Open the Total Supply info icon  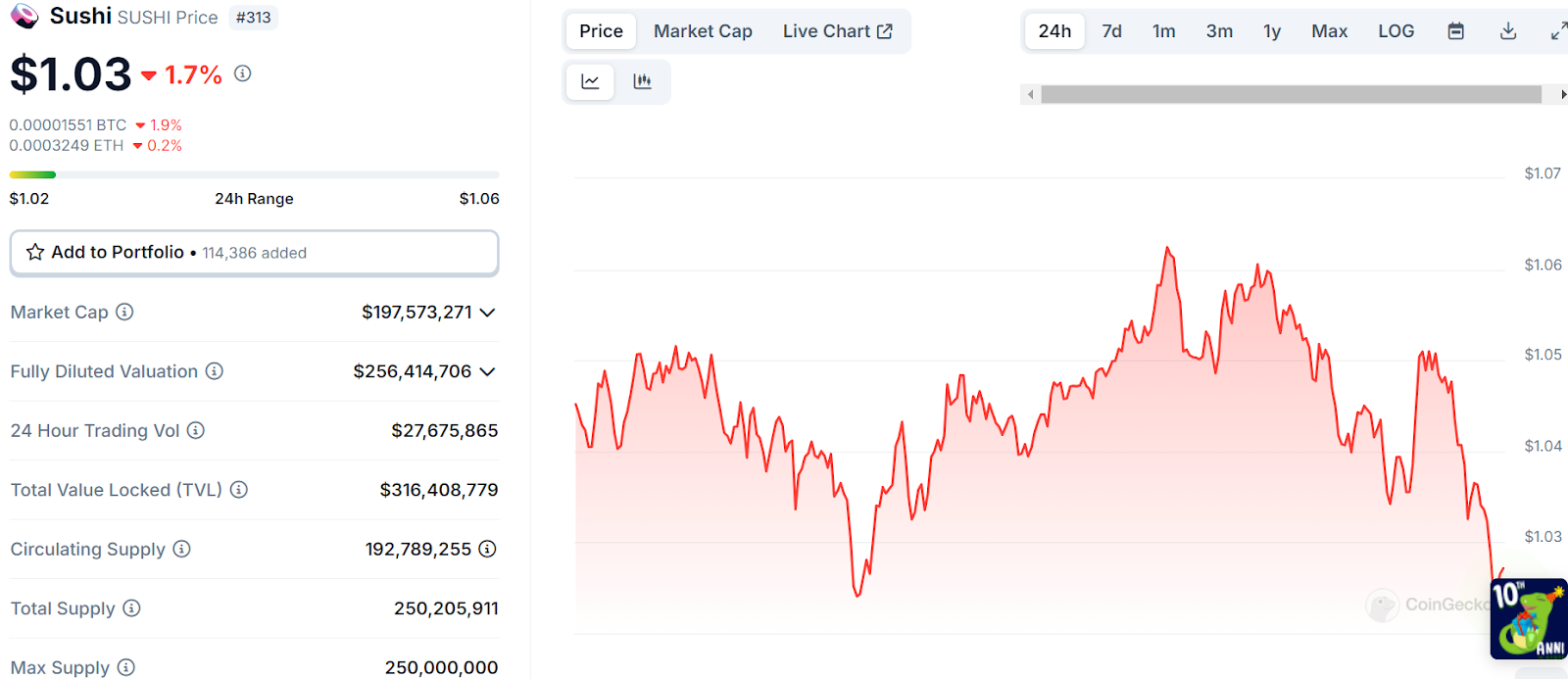point(131,607)
